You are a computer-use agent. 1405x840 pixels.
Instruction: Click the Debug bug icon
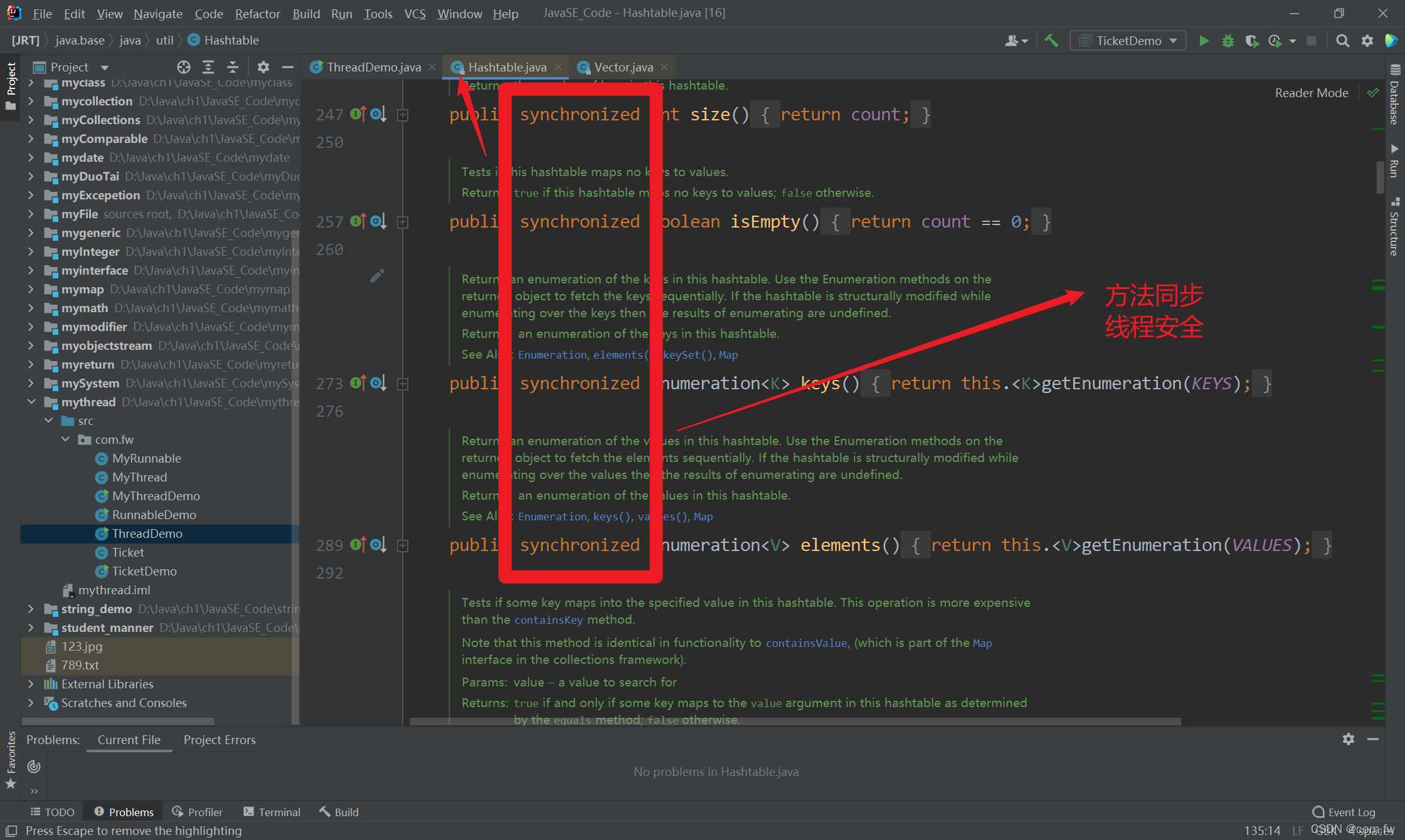1227,41
